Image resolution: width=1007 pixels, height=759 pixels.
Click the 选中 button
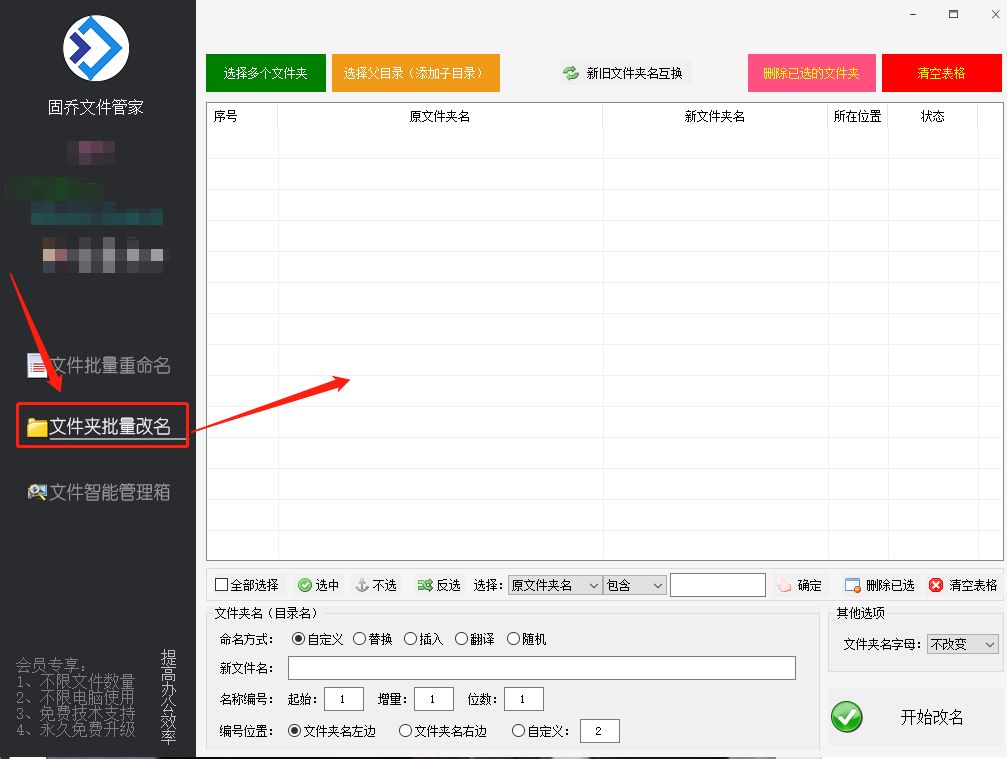(x=319, y=585)
